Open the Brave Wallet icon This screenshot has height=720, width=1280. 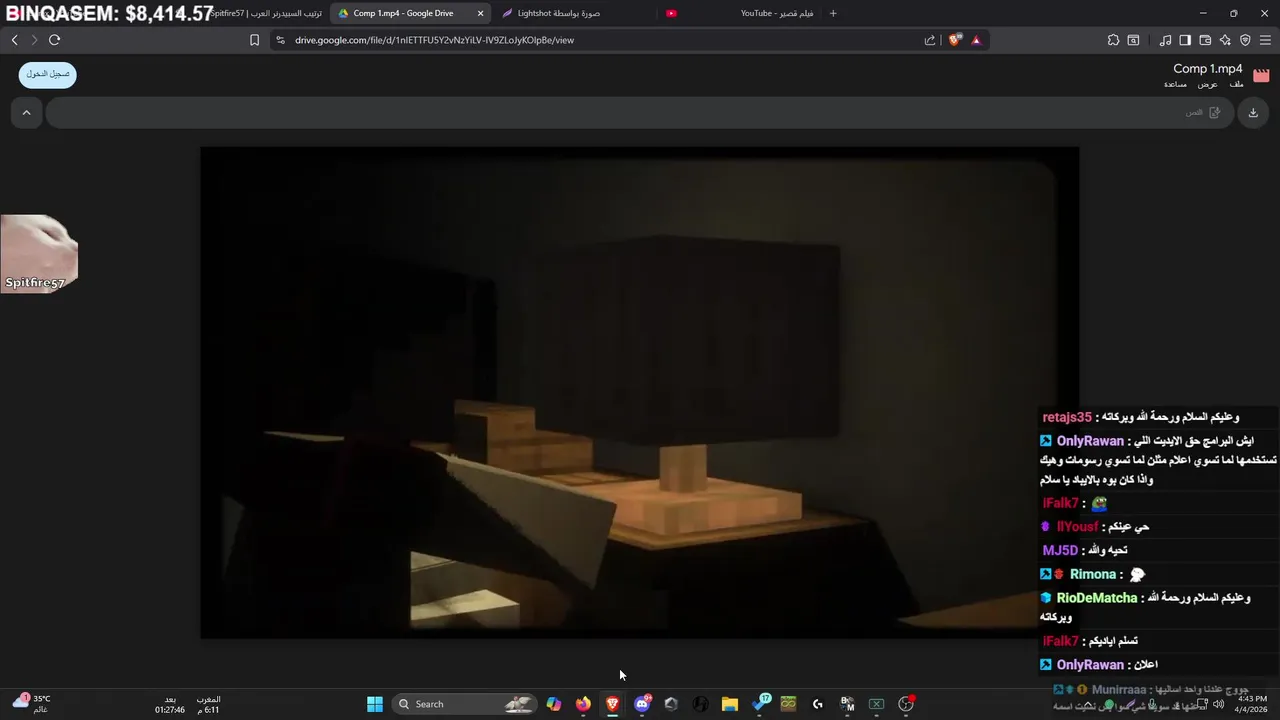point(1205,40)
